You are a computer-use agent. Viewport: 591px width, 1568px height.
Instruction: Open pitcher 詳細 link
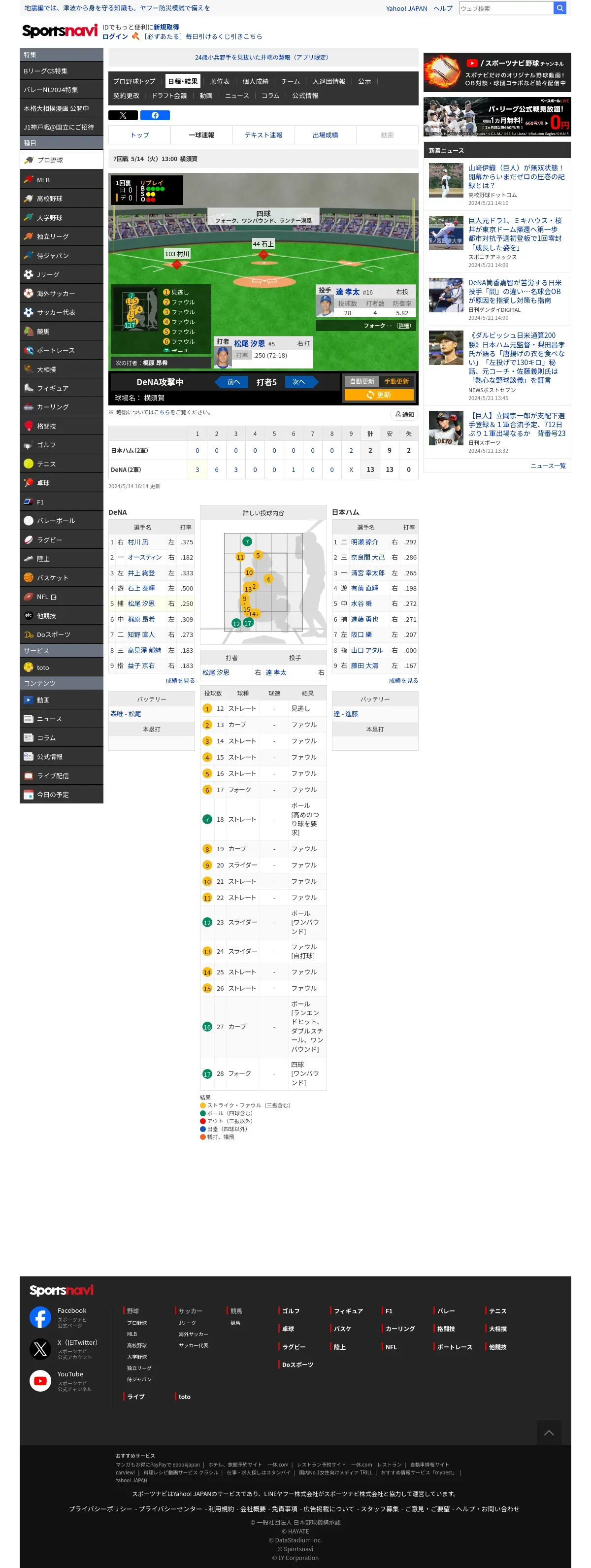click(x=404, y=326)
